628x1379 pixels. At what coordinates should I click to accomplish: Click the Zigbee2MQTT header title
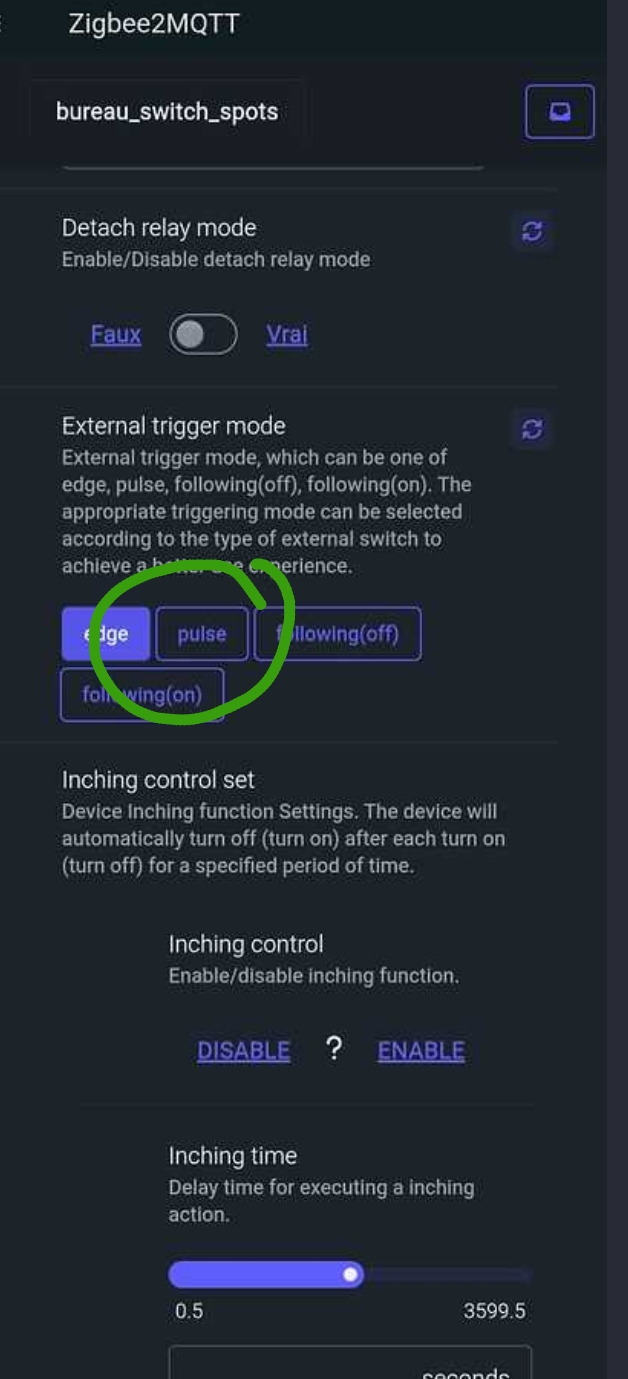click(x=154, y=25)
